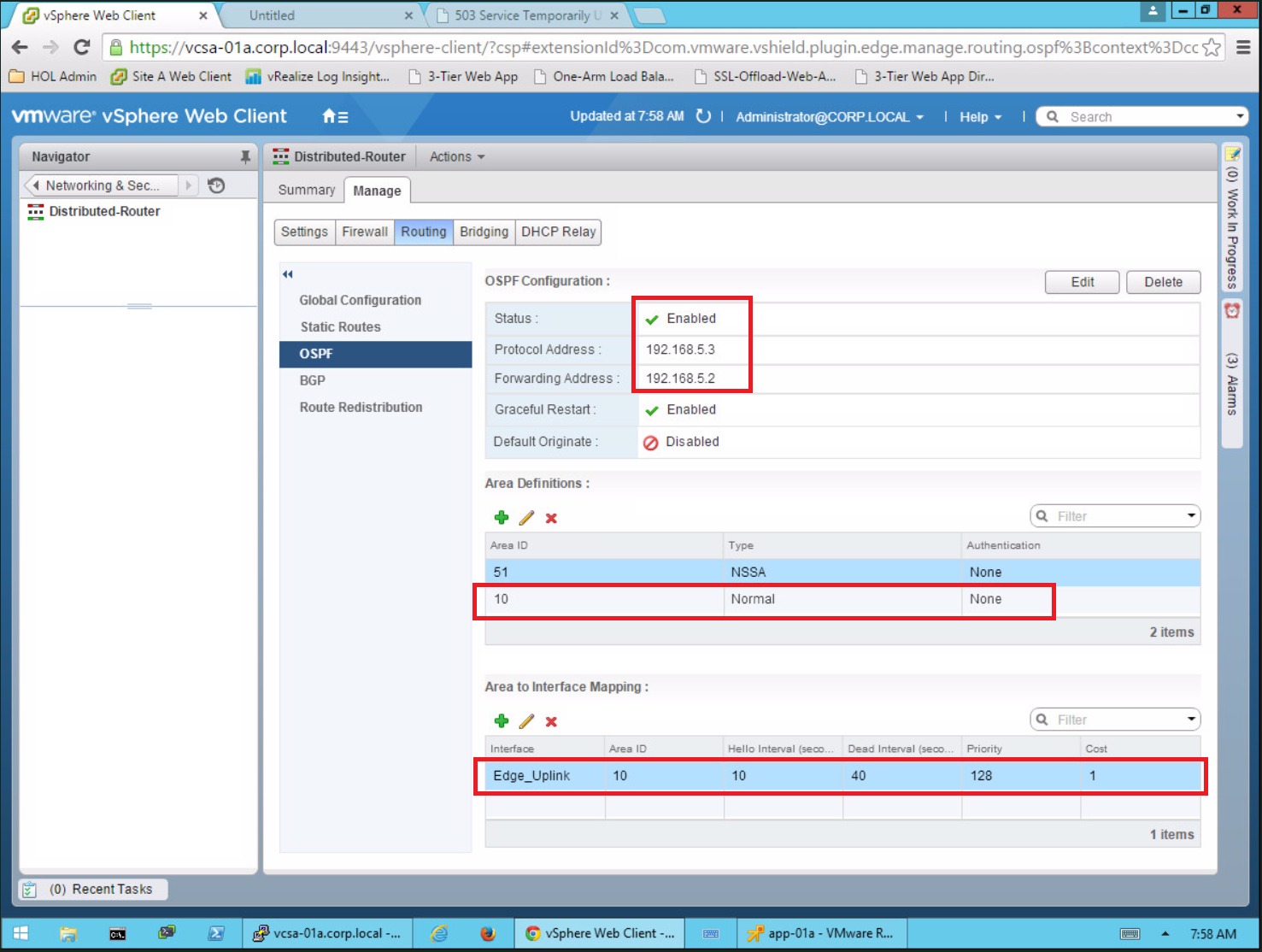Screen dimensions: 1262x952
Task: Open Recent Tasks panel
Action: point(93,890)
